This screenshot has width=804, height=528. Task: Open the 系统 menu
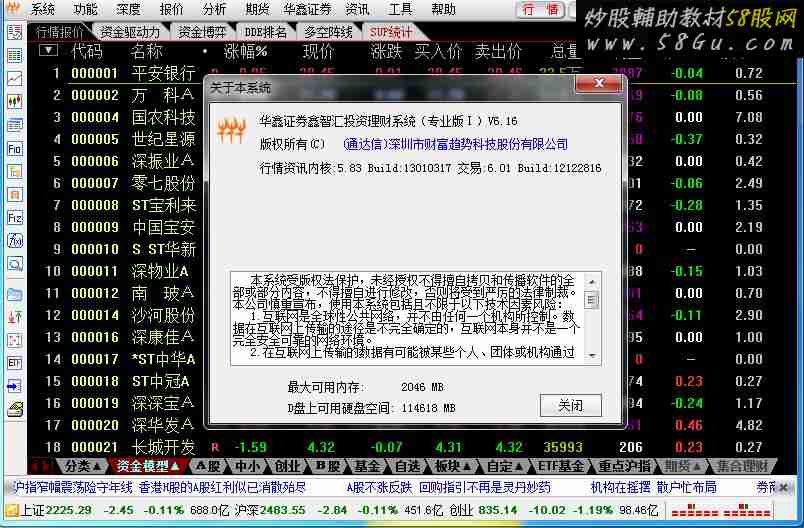click(x=43, y=9)
